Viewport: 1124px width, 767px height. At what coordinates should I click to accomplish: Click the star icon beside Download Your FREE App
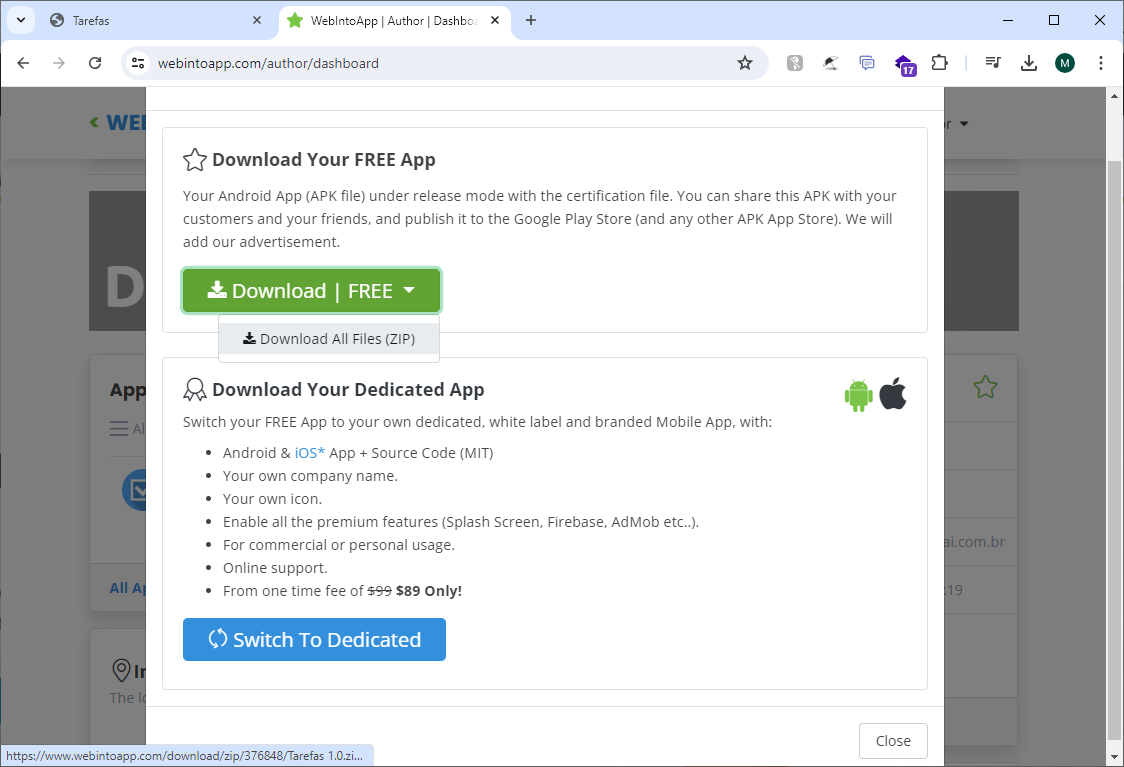coord(195,160)
